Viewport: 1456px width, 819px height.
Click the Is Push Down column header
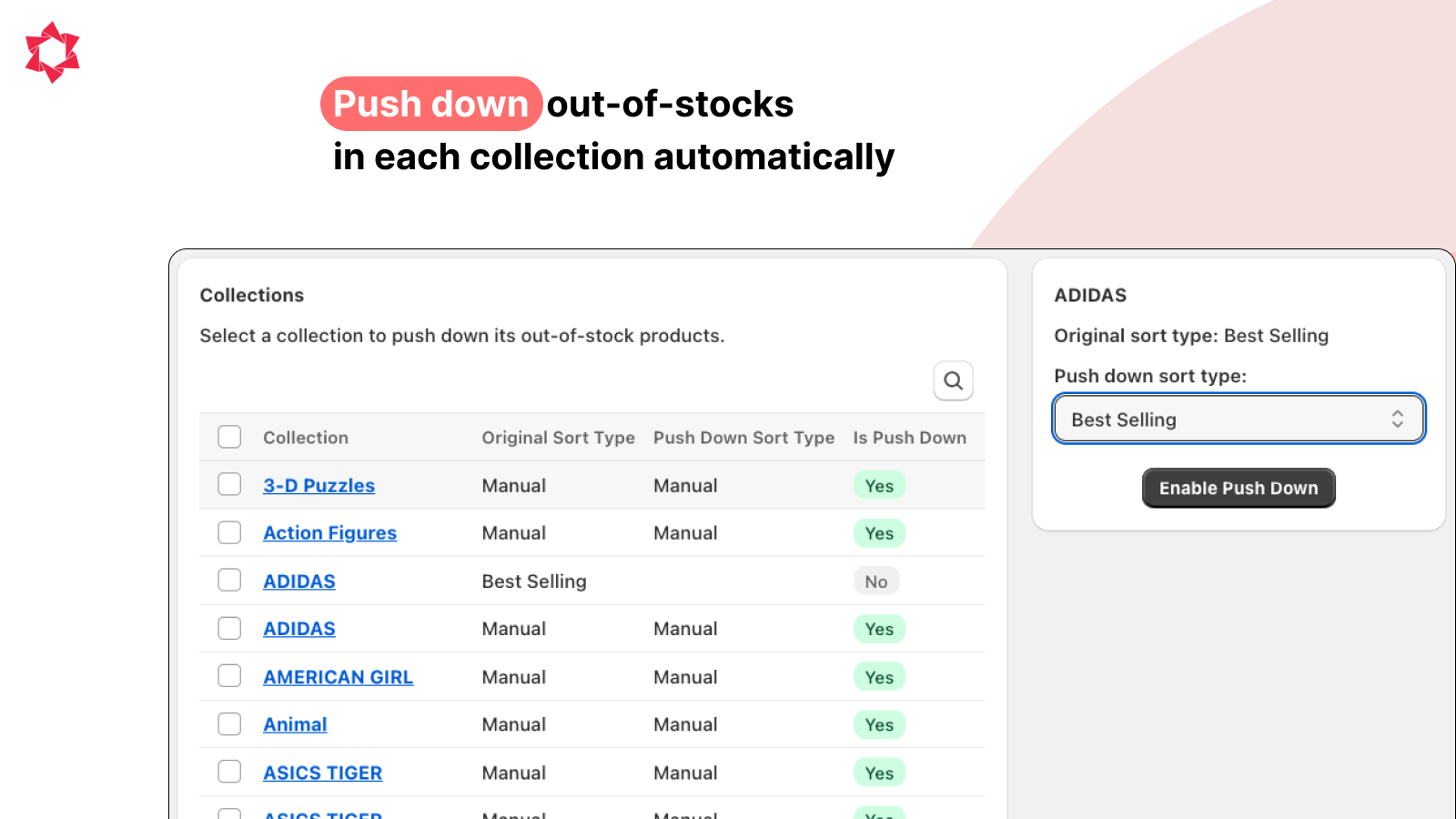pos(909,438)
